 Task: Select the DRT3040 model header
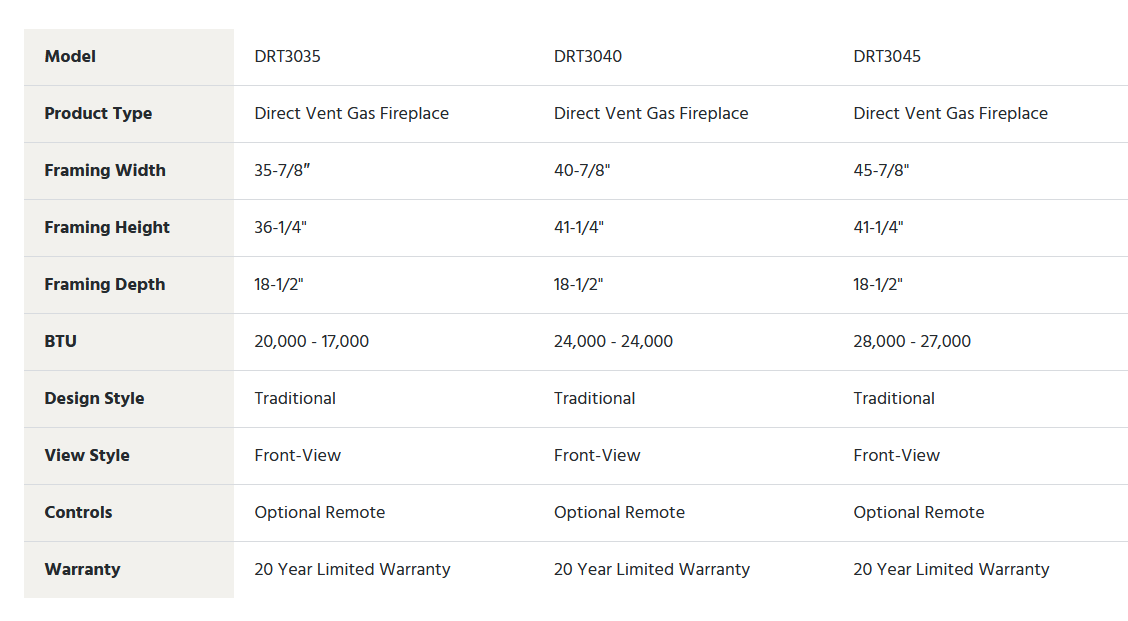coord(587,56)
